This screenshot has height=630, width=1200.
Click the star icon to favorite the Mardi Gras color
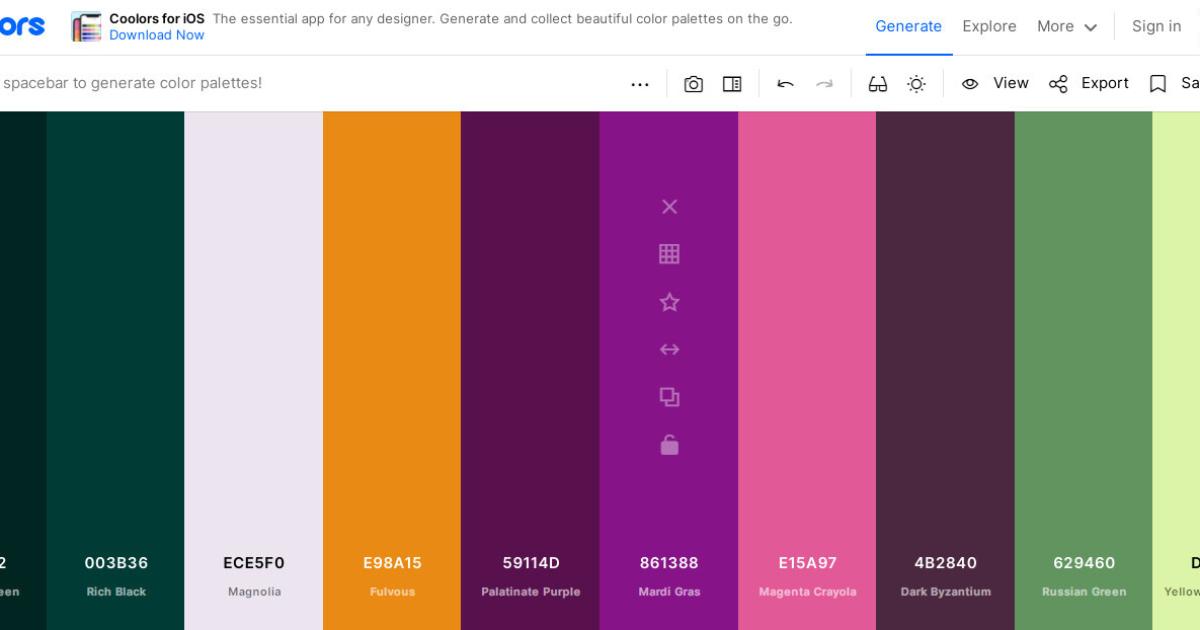[669, 302]
